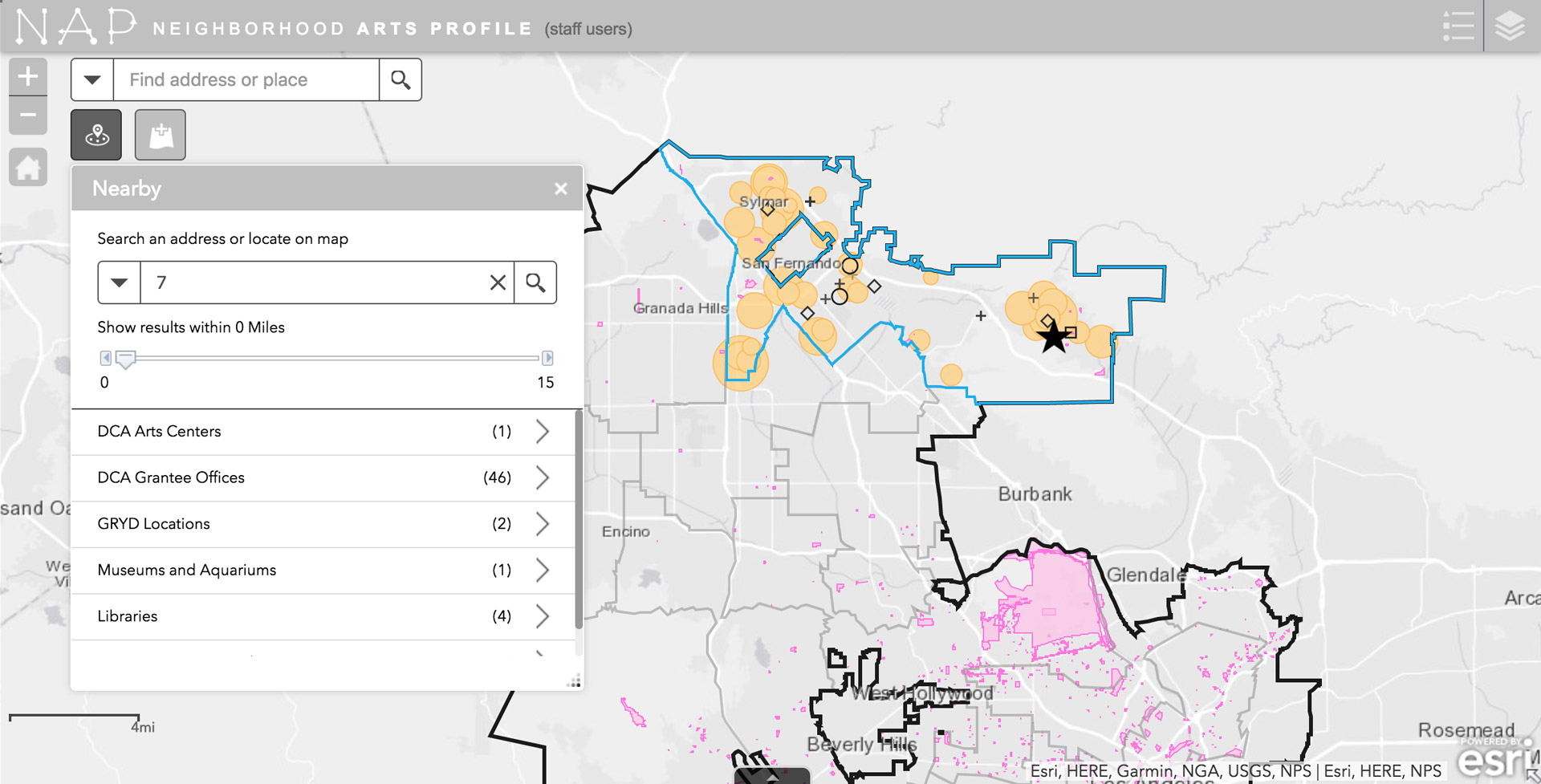Click the Granada Hills map label
This screenshot has width=1541, height=784.
point(680,308)
